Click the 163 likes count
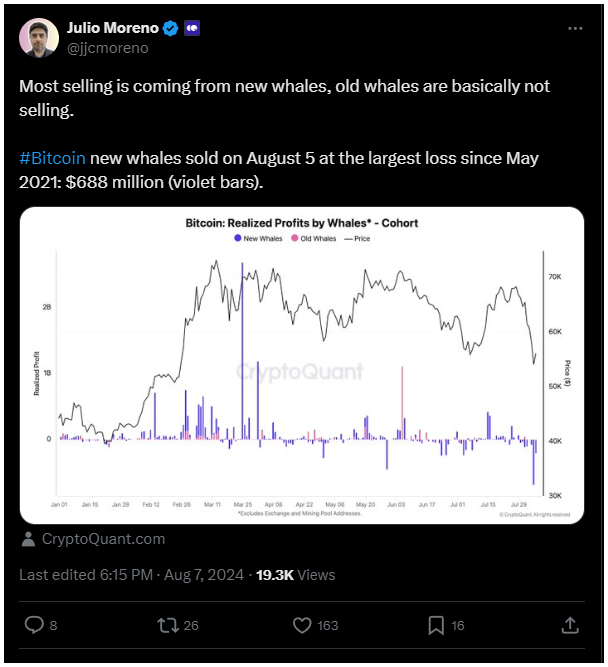 tap(328, 625)
